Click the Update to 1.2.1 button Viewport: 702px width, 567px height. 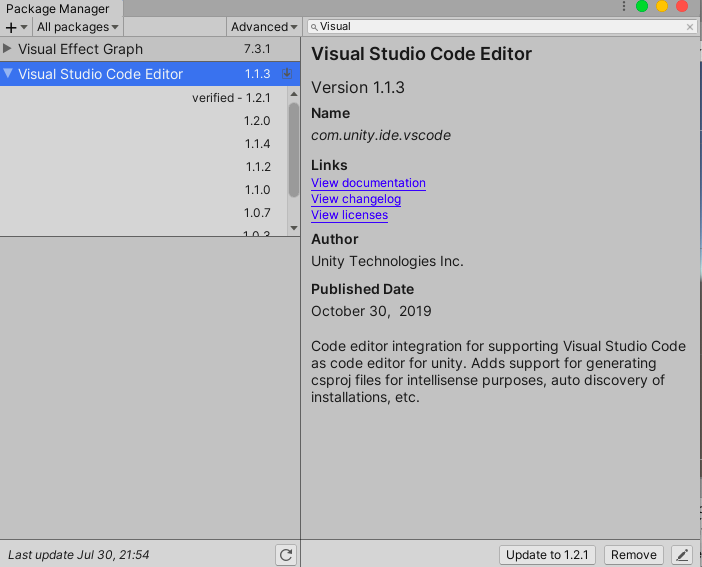[547, 555]
